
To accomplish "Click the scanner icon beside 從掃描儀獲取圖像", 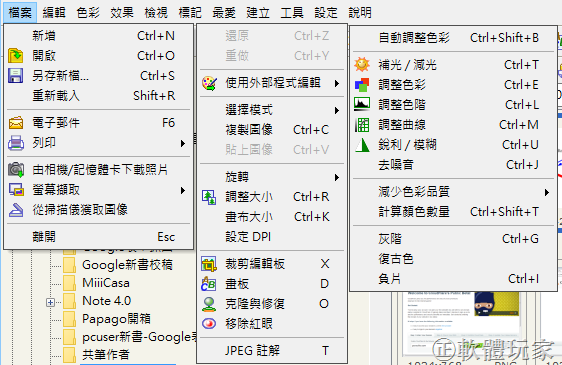I will [16, 210].
